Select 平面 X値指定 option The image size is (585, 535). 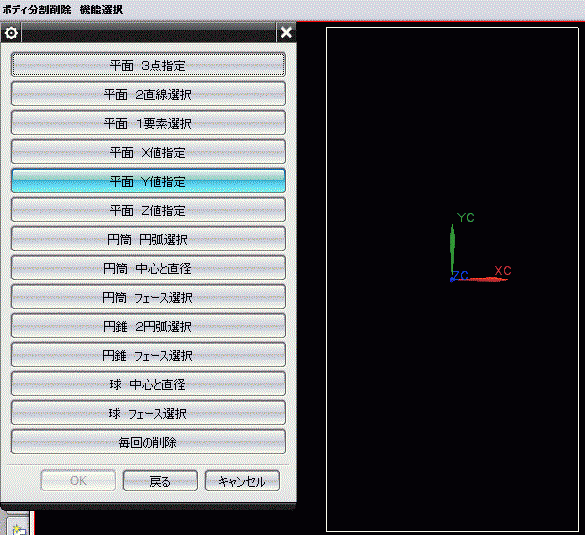point(148,152)
